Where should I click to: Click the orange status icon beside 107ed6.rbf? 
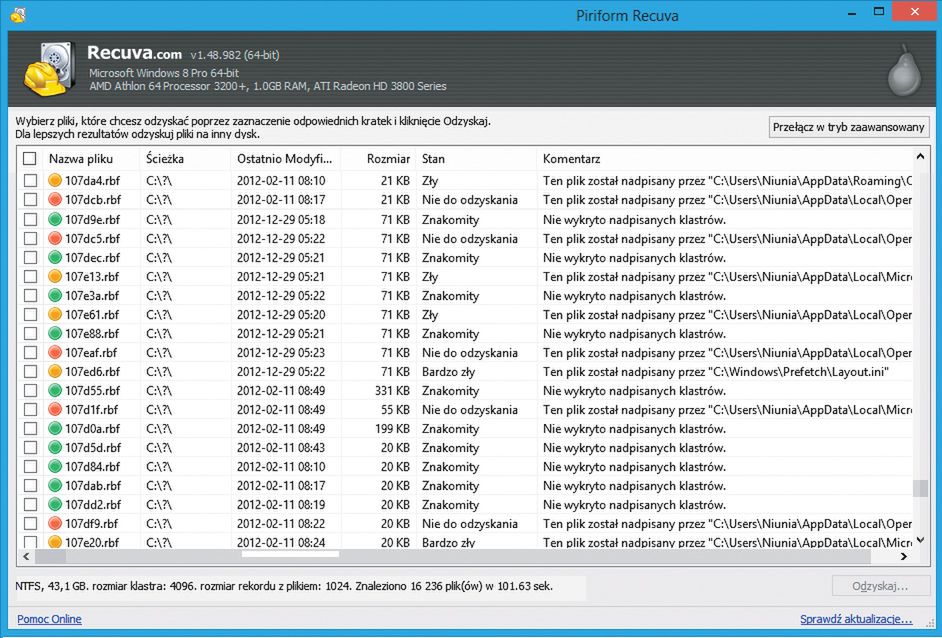55,371
